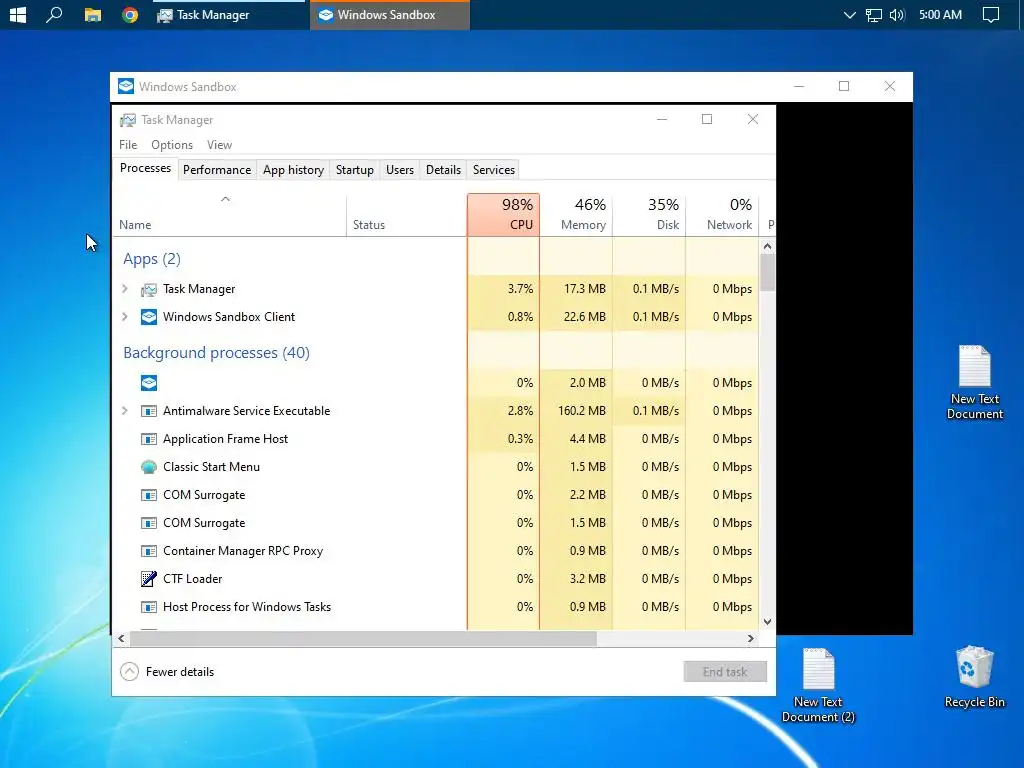Screen dimensions: 1024x768
Task: Open the taskbar search magnifier
Action: tap(54, 14)
